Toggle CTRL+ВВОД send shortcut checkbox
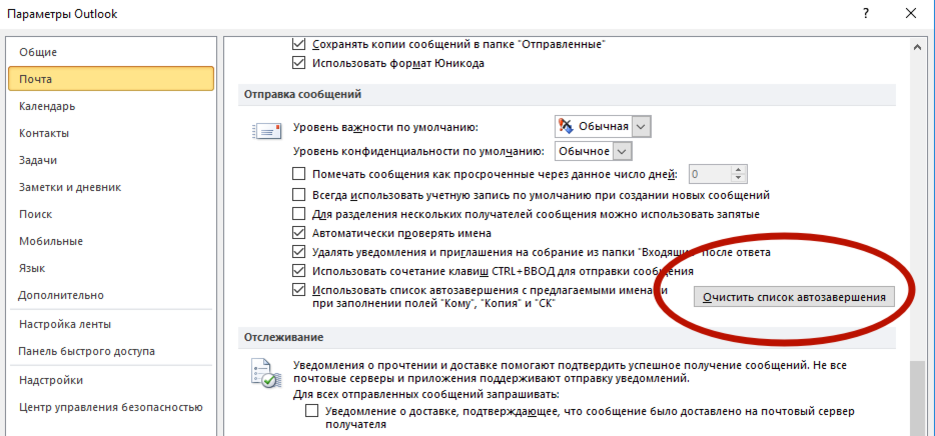Image resolution: width=935 pixels, height=436 pixels. [298, 271]
